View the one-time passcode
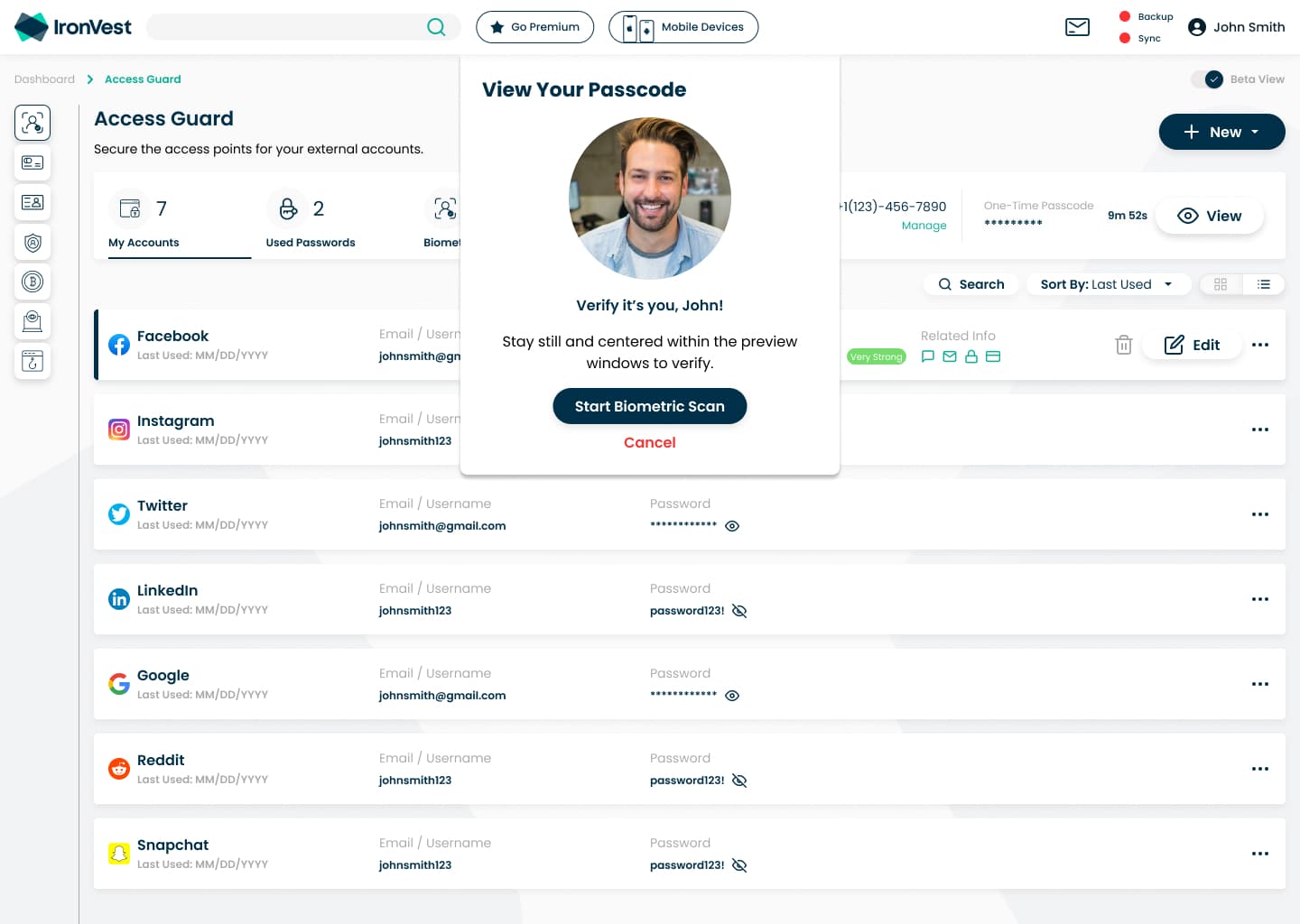This screenshot has height=924, width=1300. pos(1210,216)
